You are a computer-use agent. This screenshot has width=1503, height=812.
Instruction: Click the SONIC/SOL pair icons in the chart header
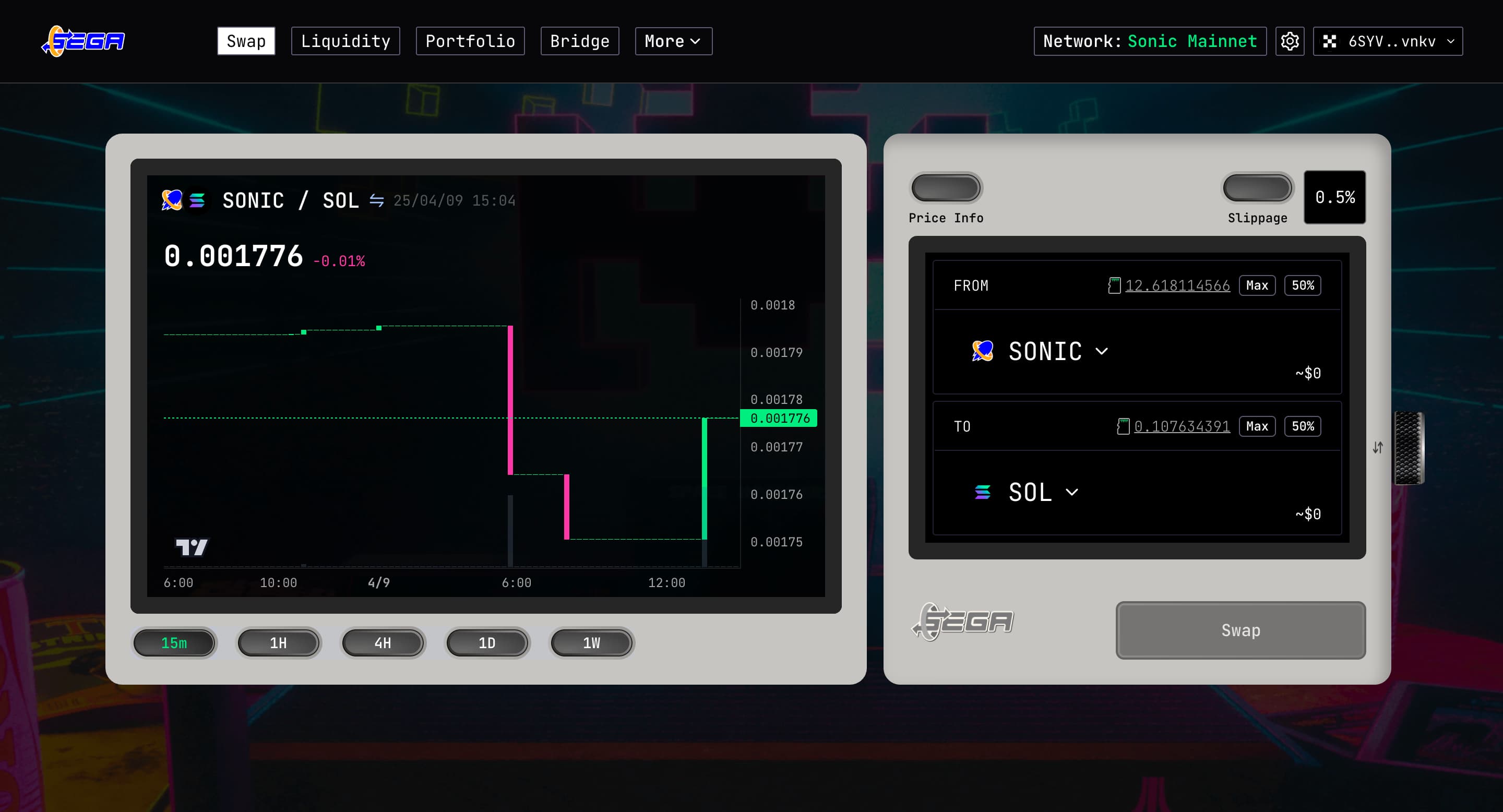(184, 200)
